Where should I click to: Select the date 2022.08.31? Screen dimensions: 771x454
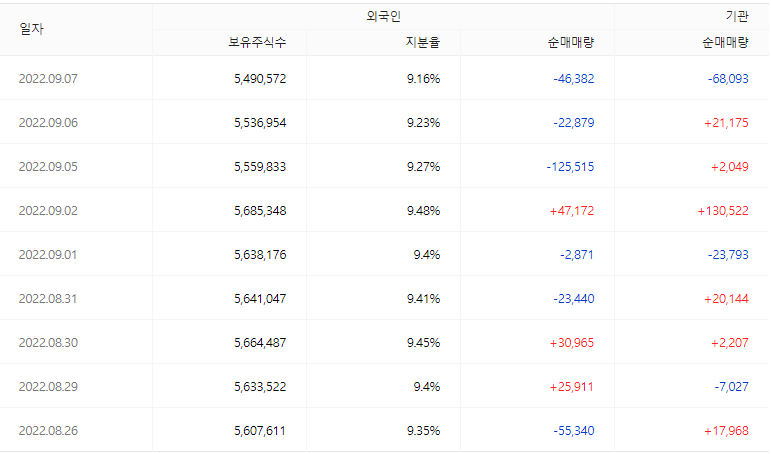(x=48, y=299)
